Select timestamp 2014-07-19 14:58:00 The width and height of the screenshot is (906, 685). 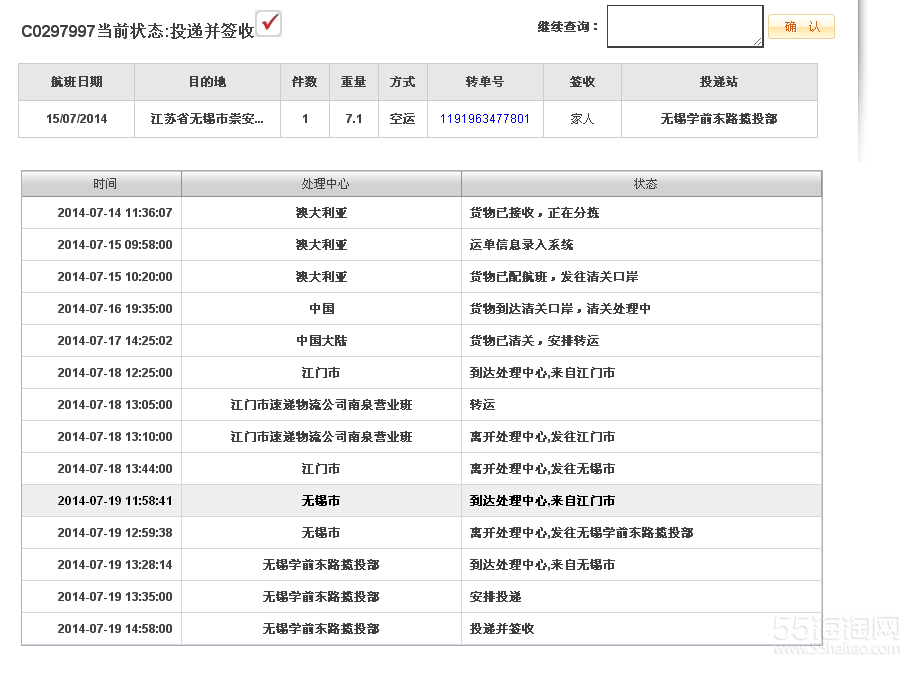[115, 629]
